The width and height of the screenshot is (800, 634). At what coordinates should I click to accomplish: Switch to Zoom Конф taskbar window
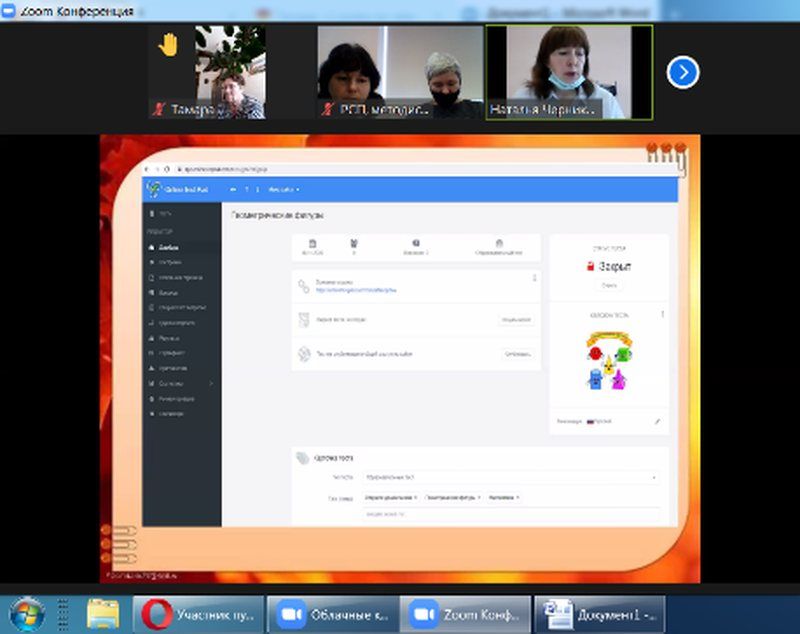click(466, 614)
